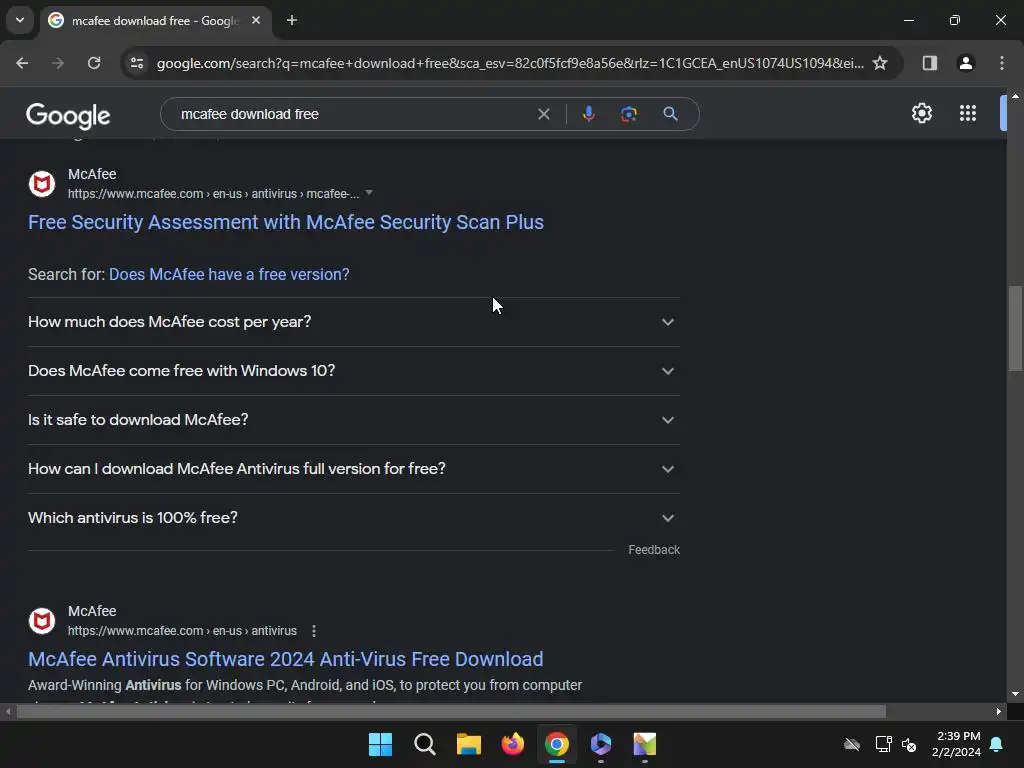Image resolution: width=1024 pixels, height=768 pixels.
Task: Open three-dot options for second McAfee result
Action: click(x=314, y=631)
